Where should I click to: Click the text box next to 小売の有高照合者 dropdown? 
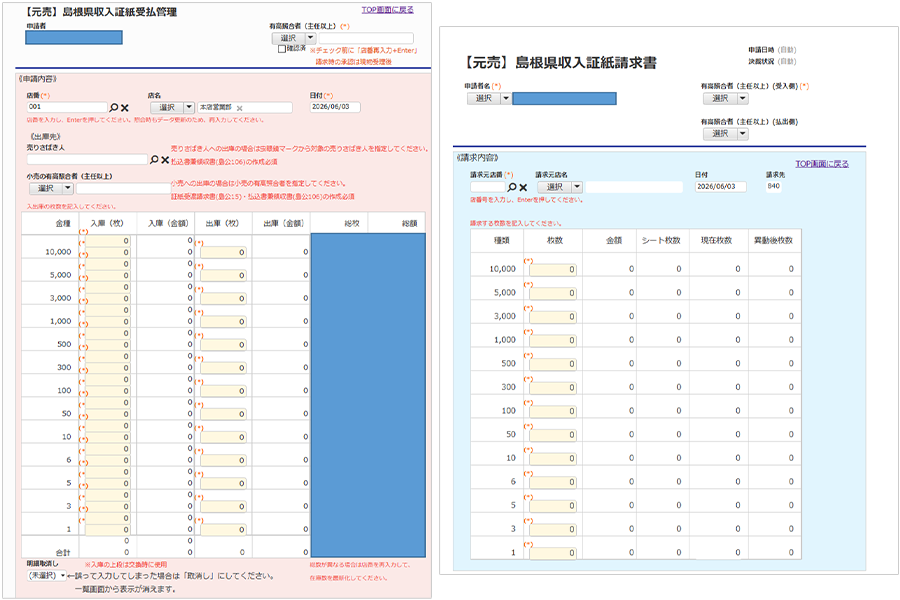point(123,188)
